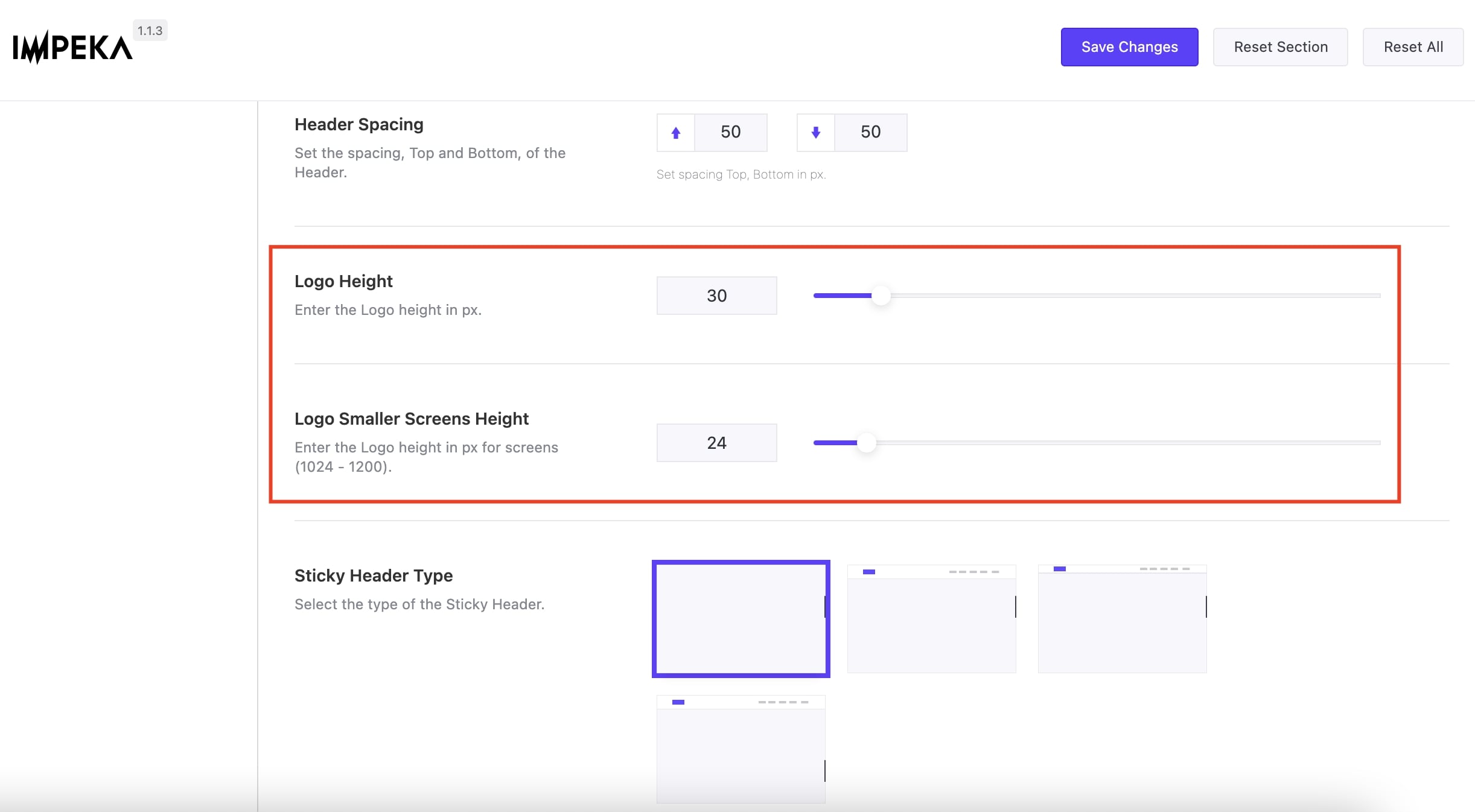
Task: Pick the fourth sticky header thumbnail below
Action: click(x=741, y=749)
